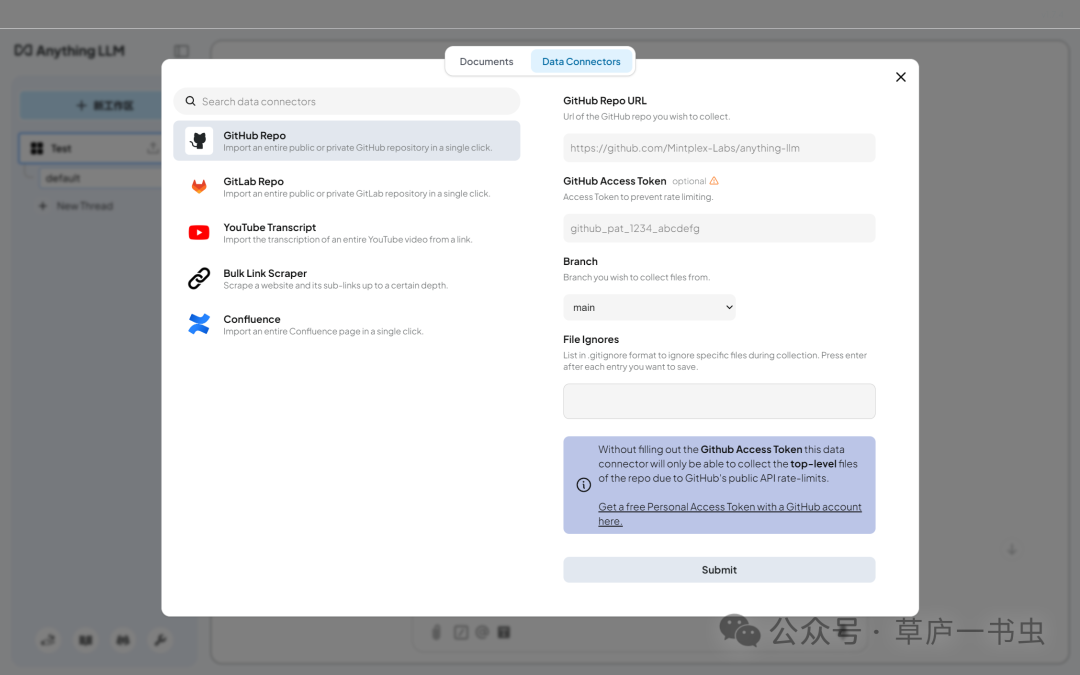Focus the Search data connectors field

(346, 101)
